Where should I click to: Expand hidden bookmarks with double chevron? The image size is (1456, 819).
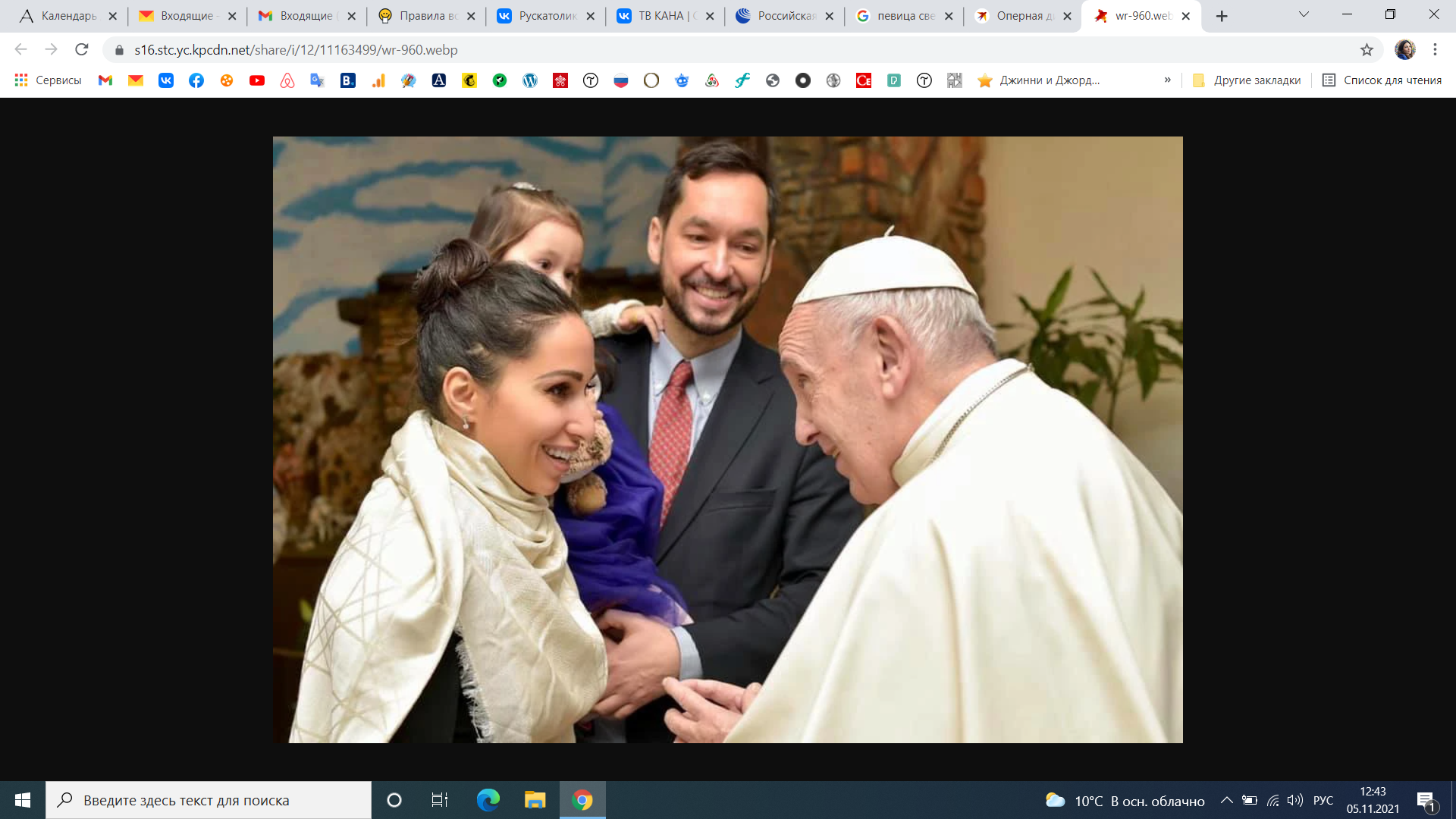pyautogui.click(x=1168, y=80)
